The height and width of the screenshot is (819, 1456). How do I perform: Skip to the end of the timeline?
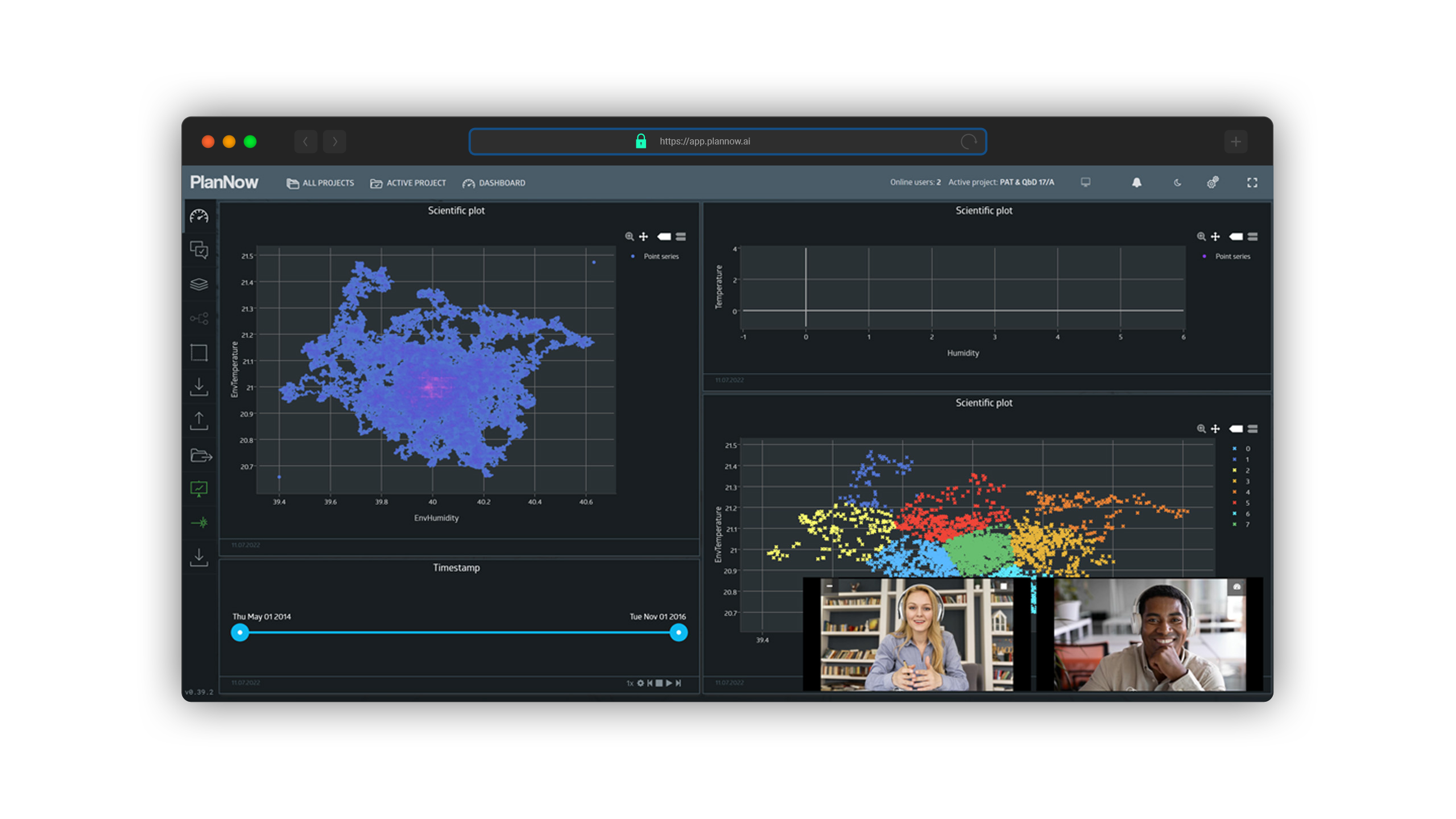679,683
